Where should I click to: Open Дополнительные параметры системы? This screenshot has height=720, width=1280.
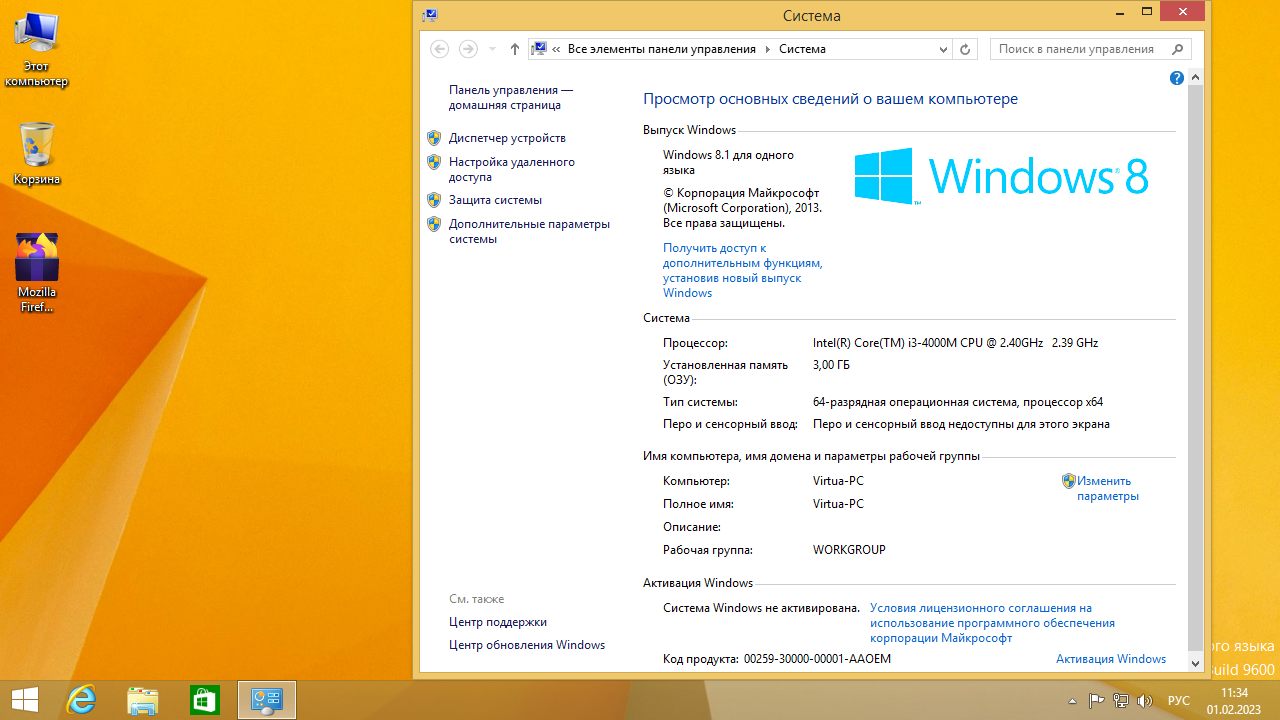coord(529,231)
